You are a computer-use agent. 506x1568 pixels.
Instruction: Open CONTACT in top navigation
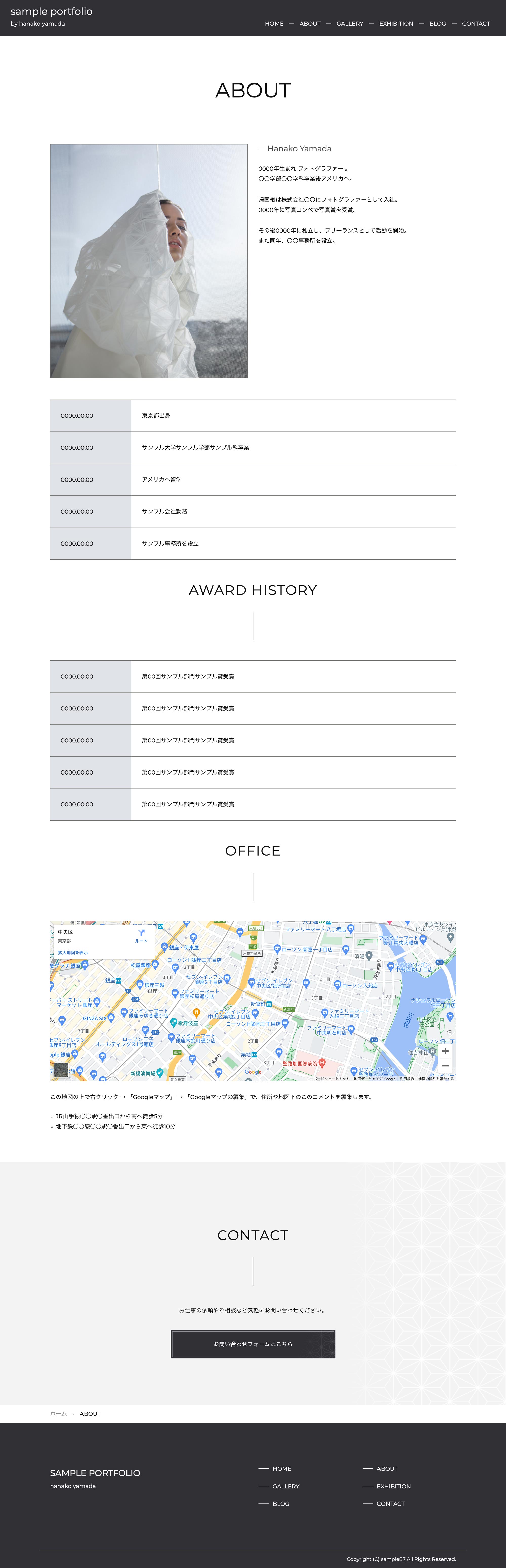click(x=476, y=24)
